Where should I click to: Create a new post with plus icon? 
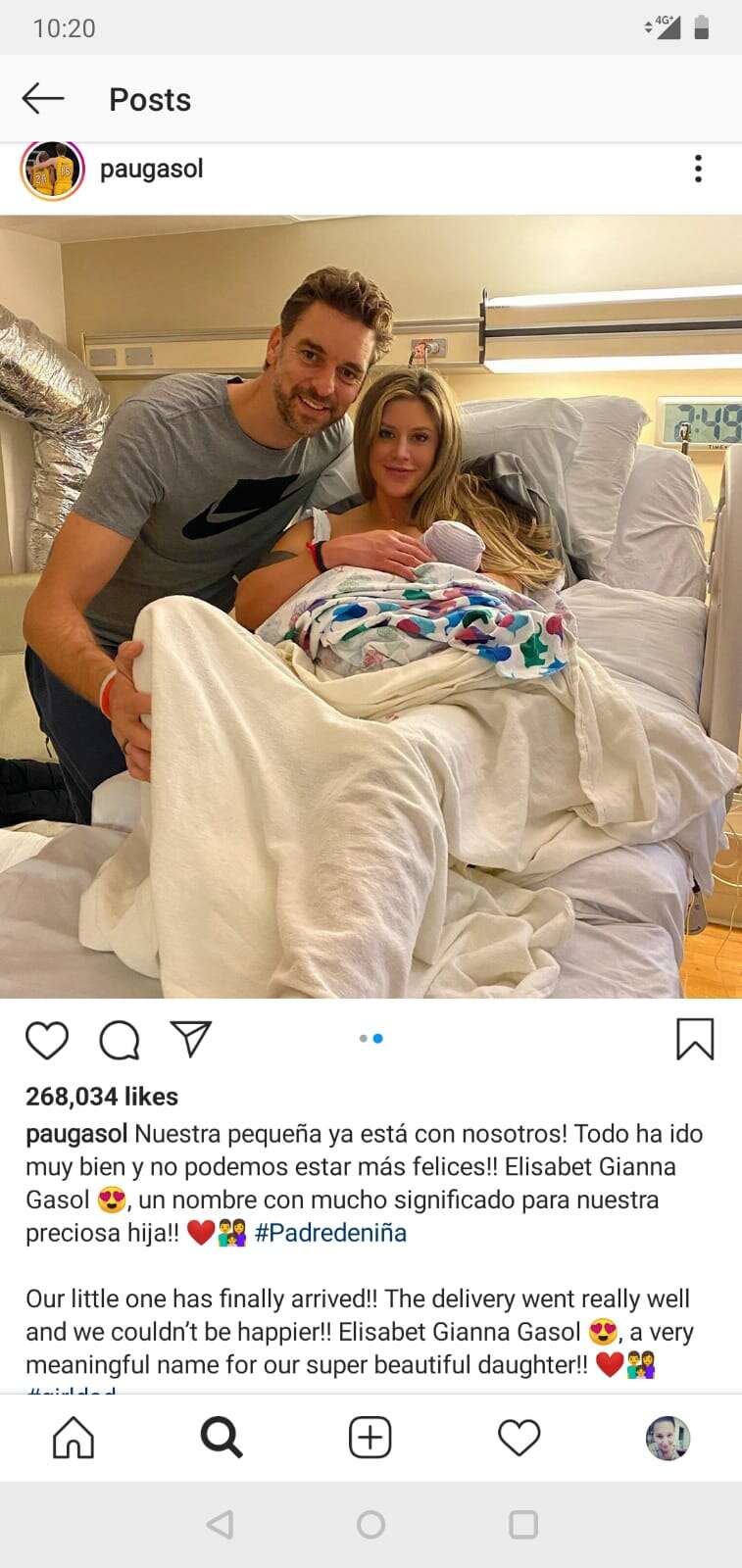[371, 1438]
